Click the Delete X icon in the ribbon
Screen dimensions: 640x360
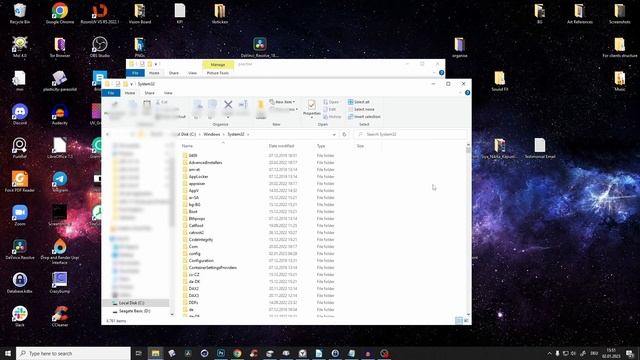tap(228, 105)
